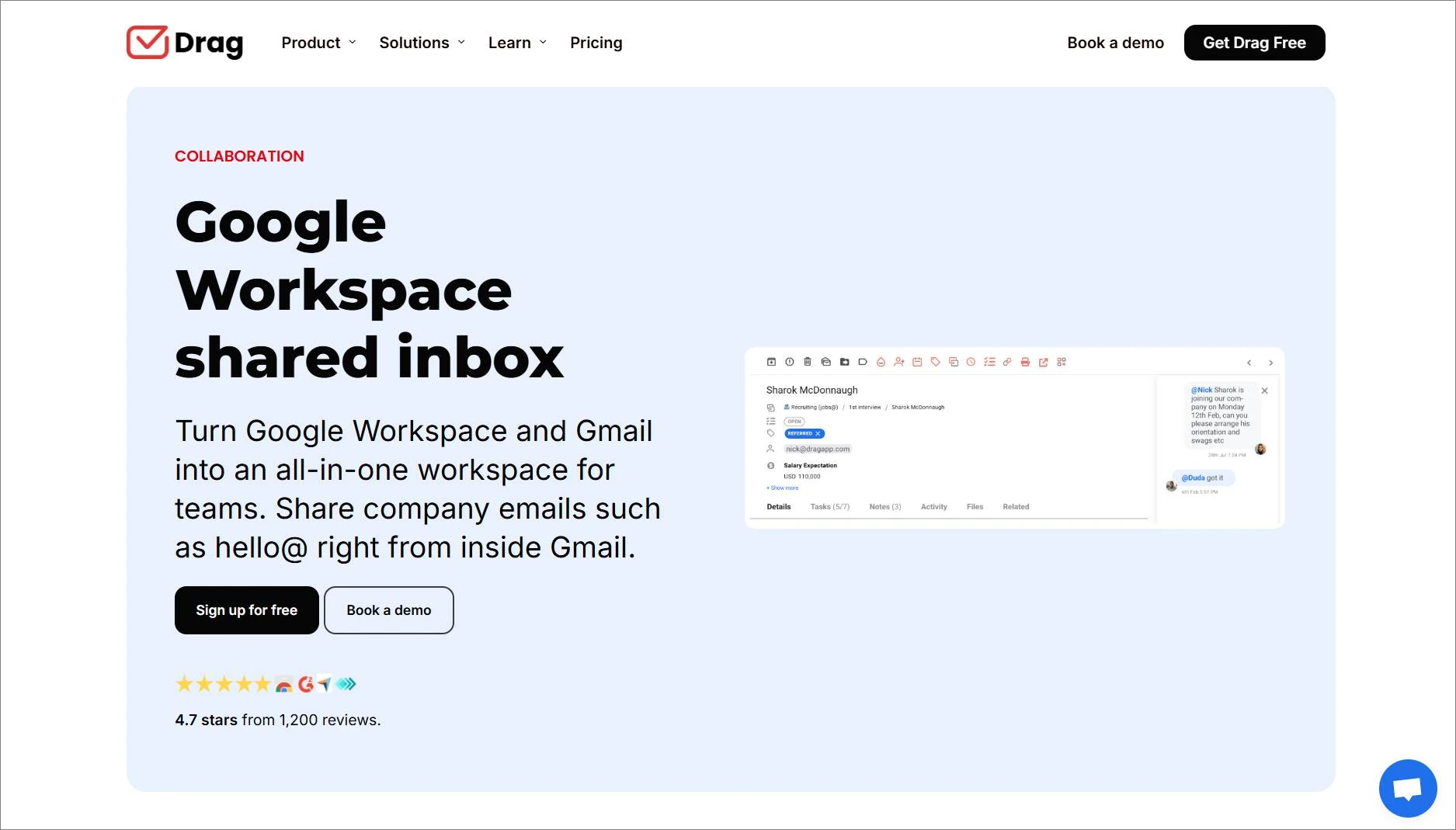
Task: Click the red calendar due date icon
Action: [917, 362]
